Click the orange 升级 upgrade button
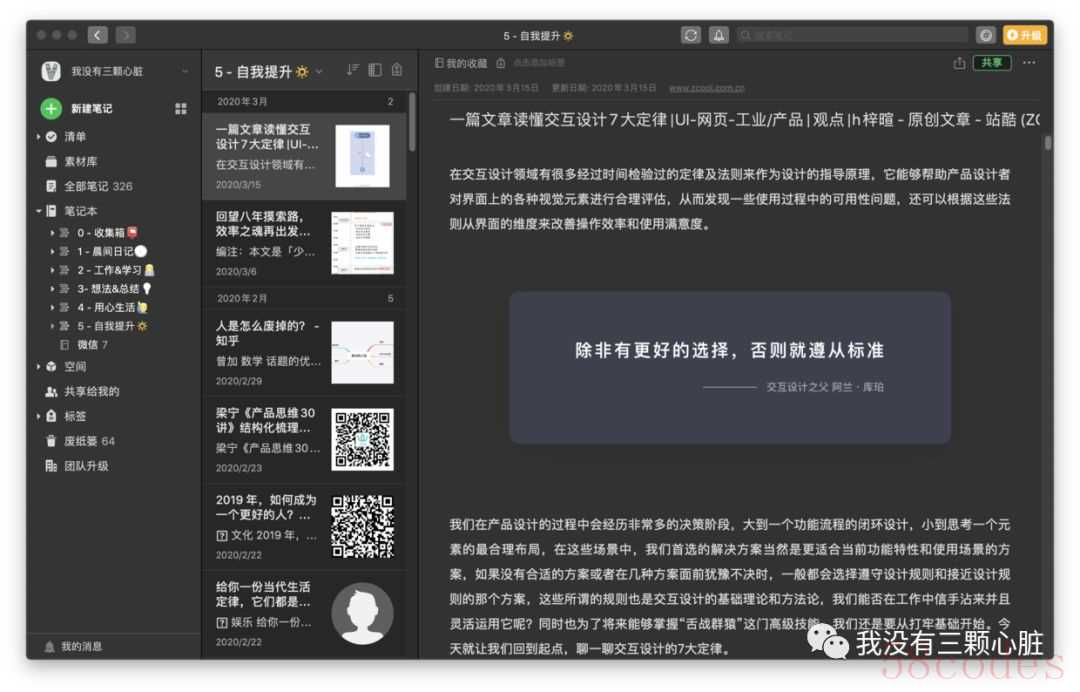 [x=1025, y=35]
